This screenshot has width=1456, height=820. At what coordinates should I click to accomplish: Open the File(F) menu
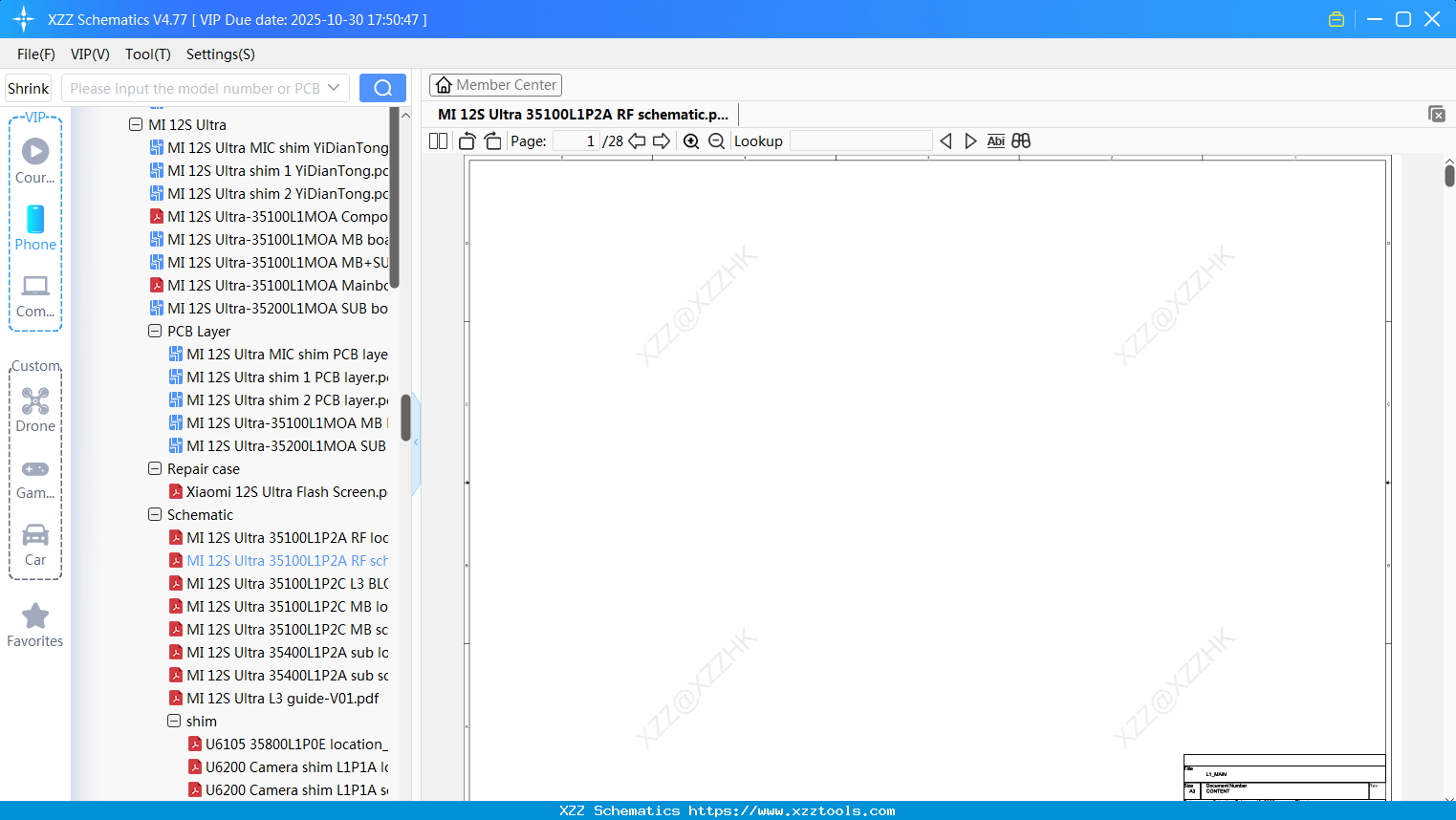coord(36,54)
